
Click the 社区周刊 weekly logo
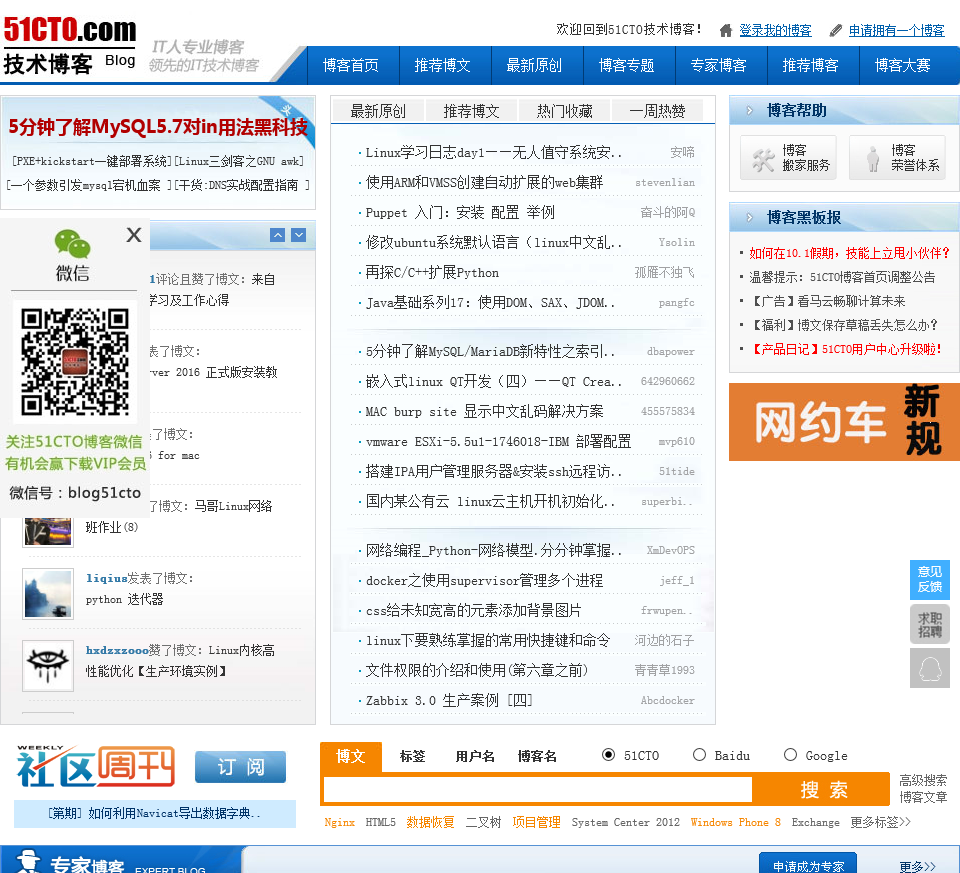point(96,766)
